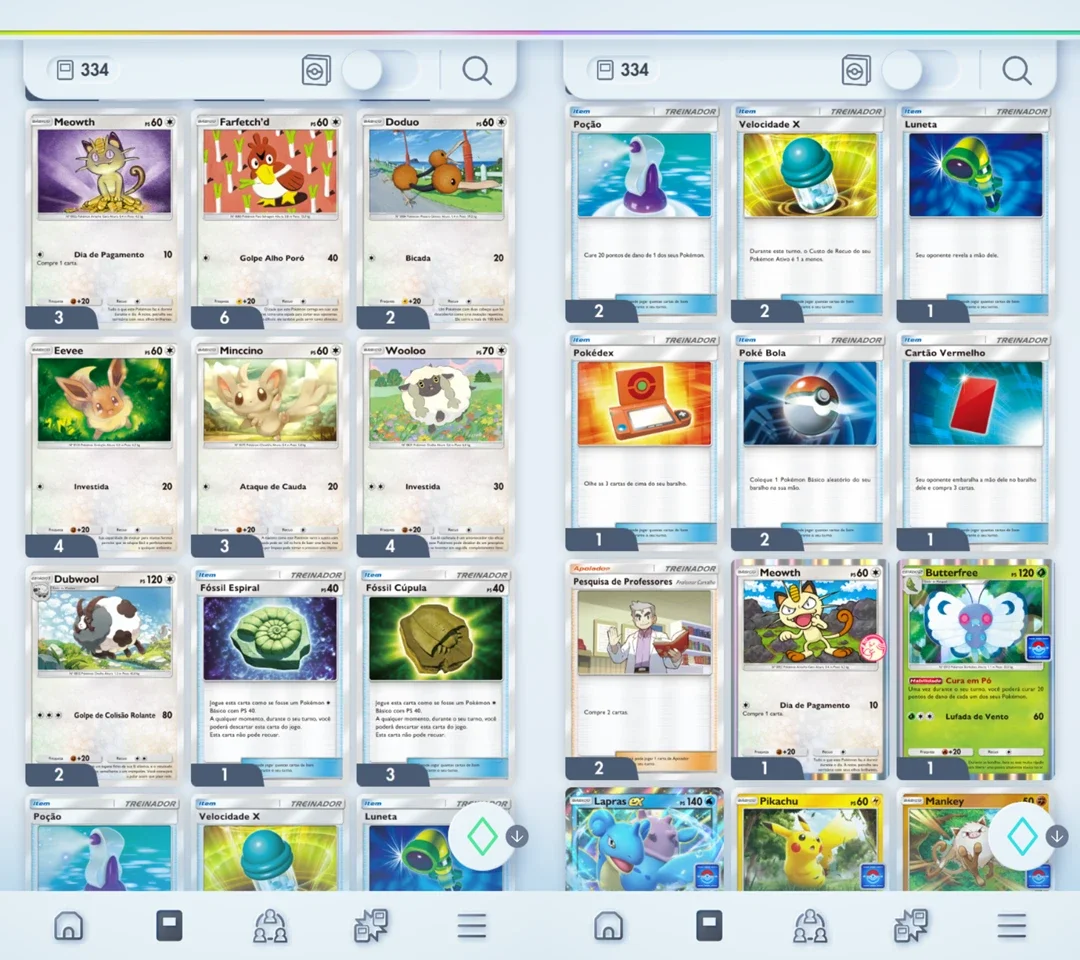The image size is (1080, 960).
Task: Open the Doduo card
Action: click(x=435, y=219)
